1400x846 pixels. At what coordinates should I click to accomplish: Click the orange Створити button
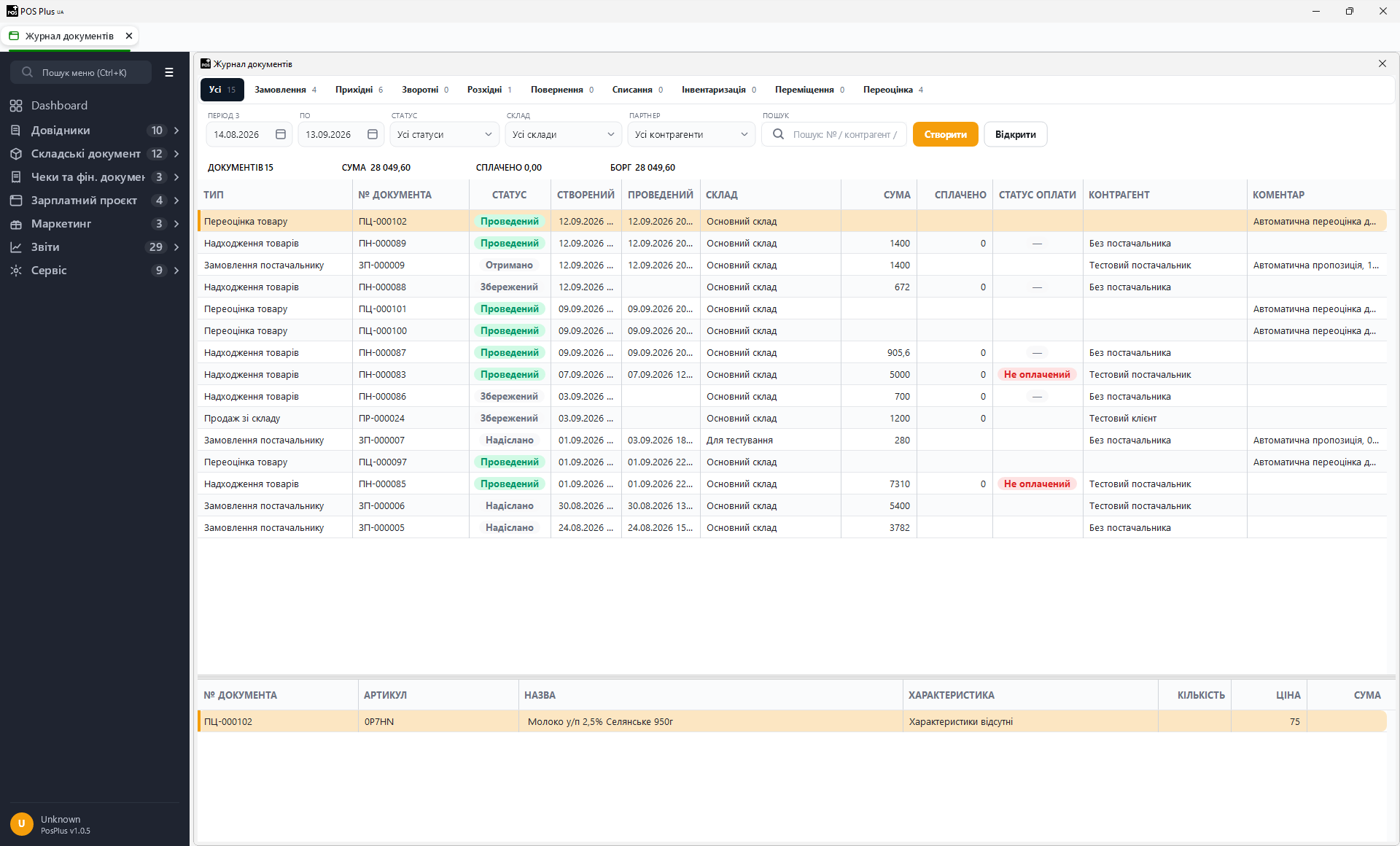click(946, 134)
